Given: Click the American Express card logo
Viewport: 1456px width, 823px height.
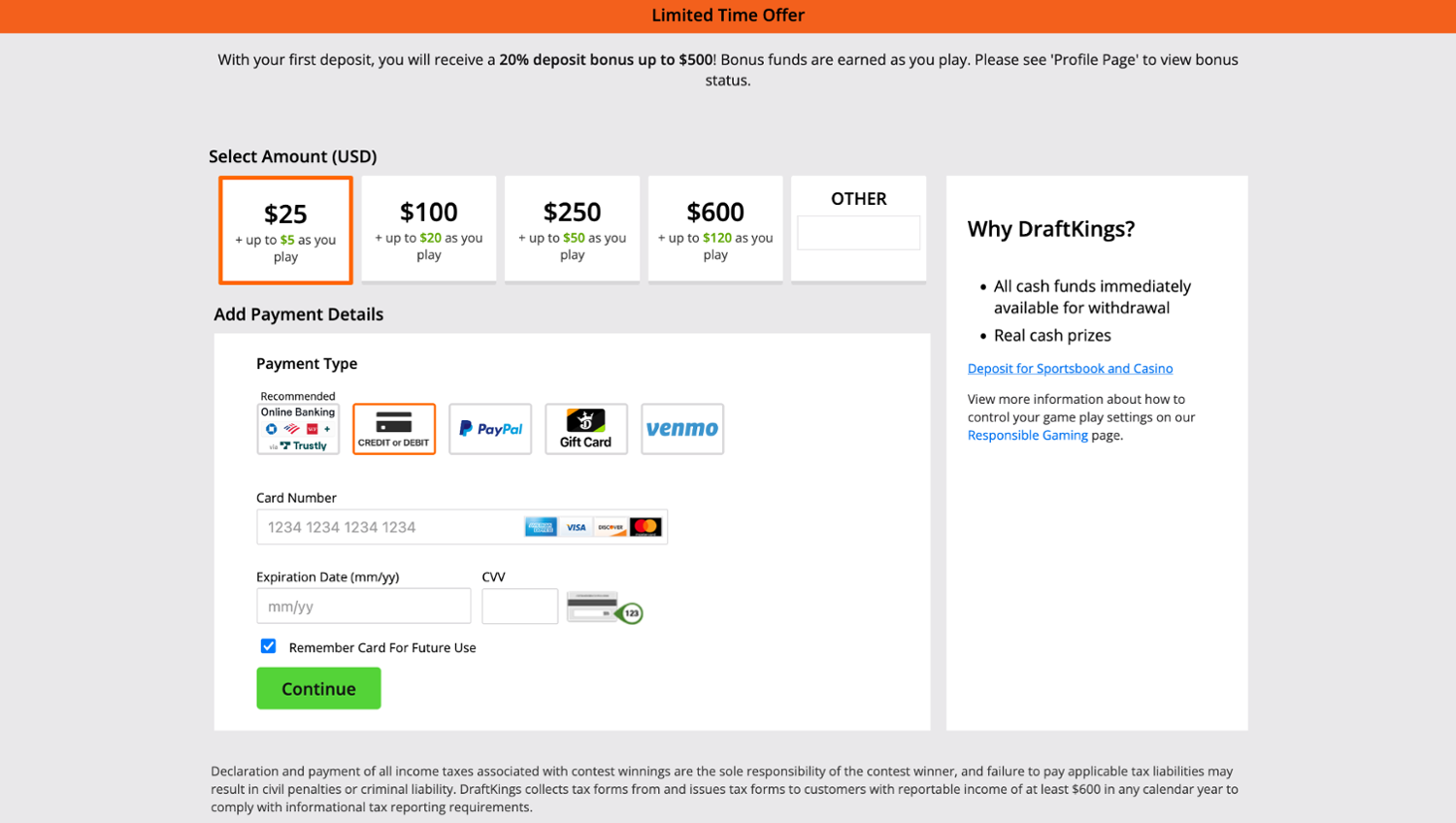Looking at the screenshot, I should (541, 527).
